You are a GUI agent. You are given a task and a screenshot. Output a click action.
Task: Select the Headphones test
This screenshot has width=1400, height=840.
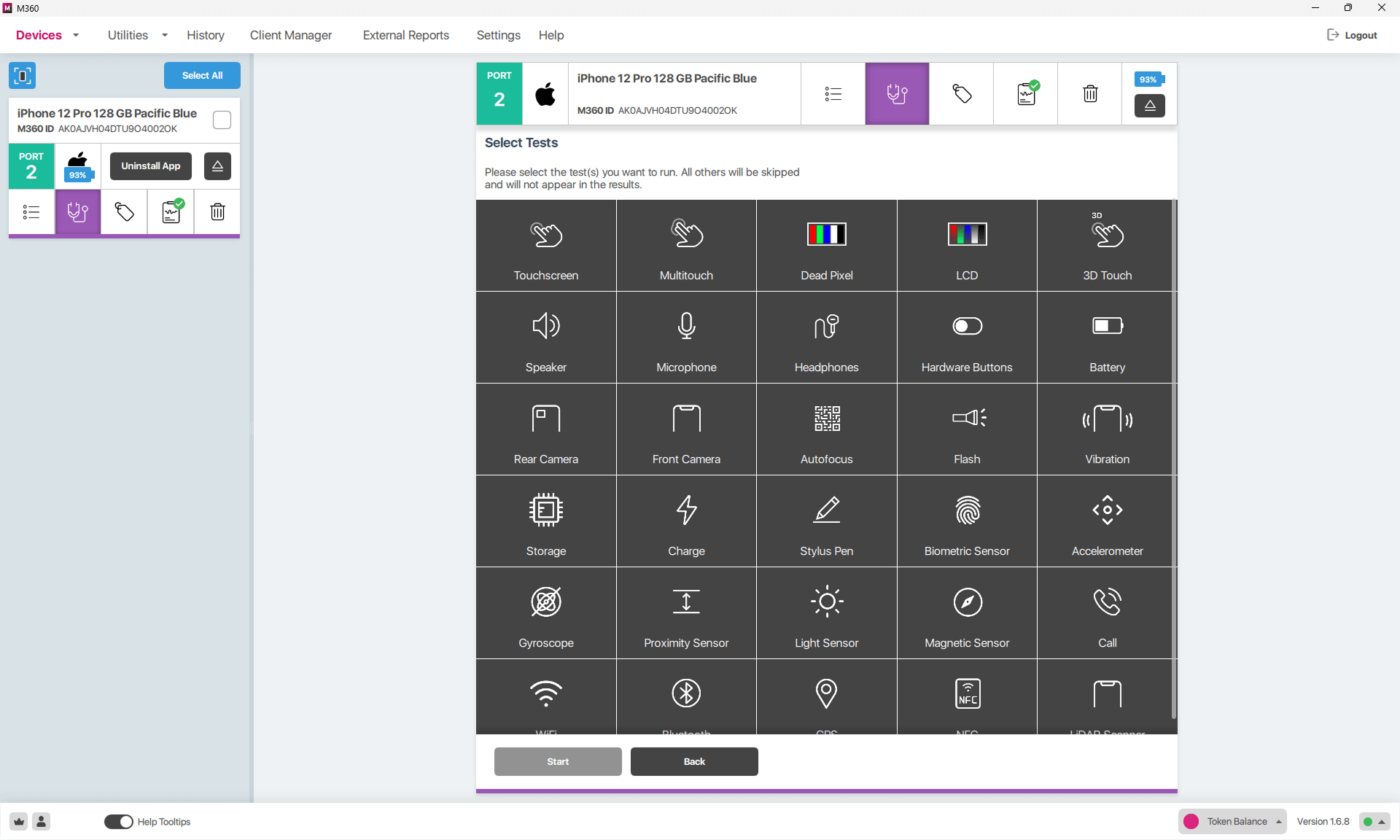[x=827, y=338]
